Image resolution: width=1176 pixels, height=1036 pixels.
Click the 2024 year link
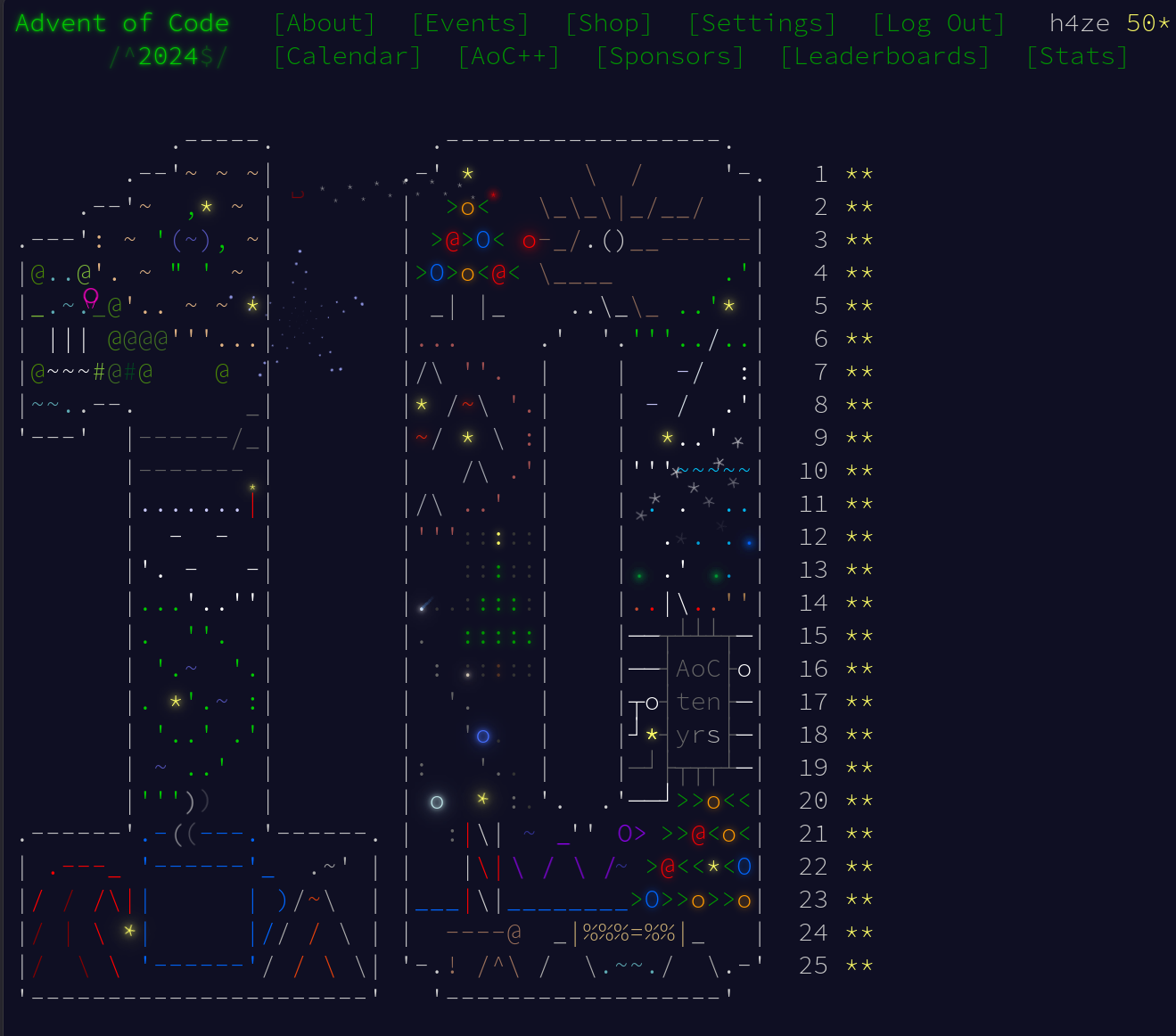(169, 56)
